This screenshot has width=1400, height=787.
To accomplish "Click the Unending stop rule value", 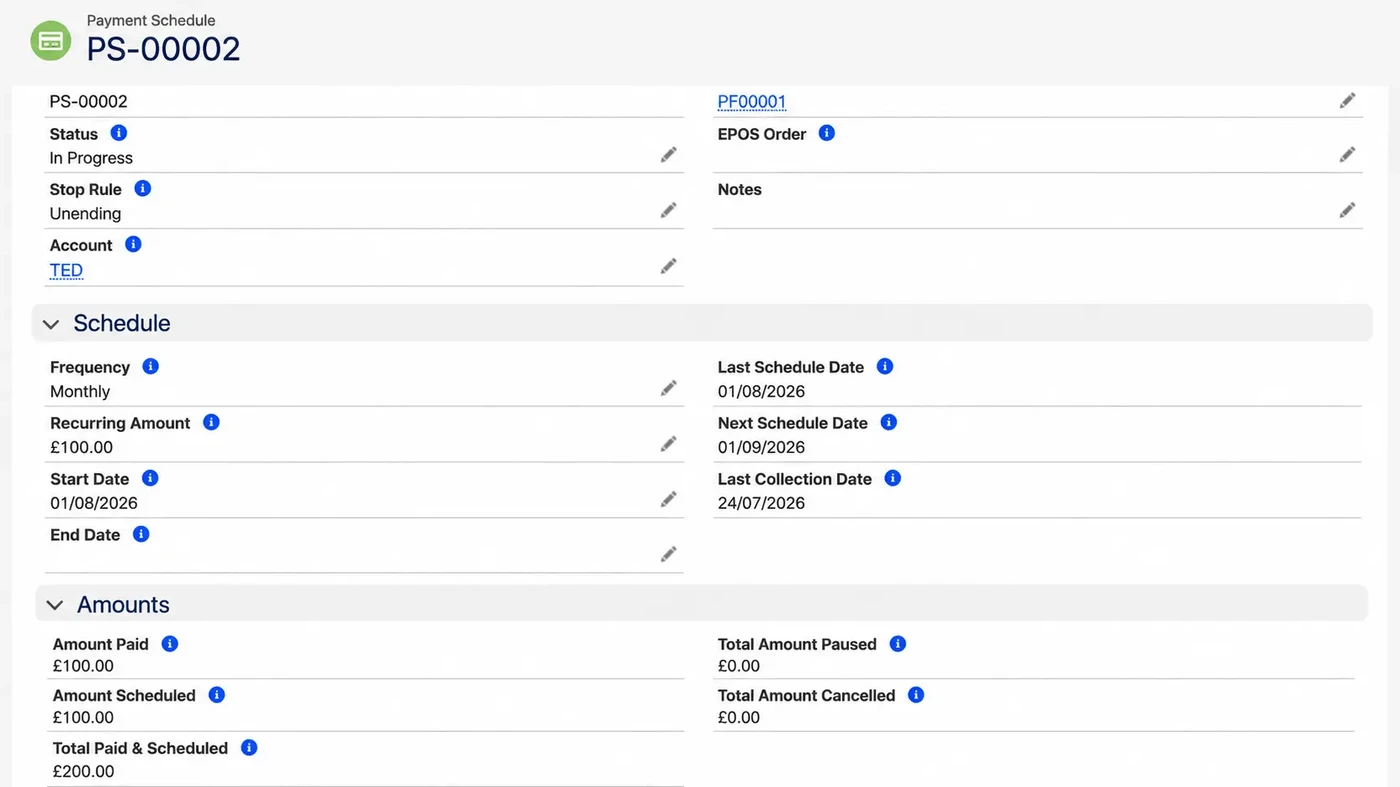I will [85, 214].
